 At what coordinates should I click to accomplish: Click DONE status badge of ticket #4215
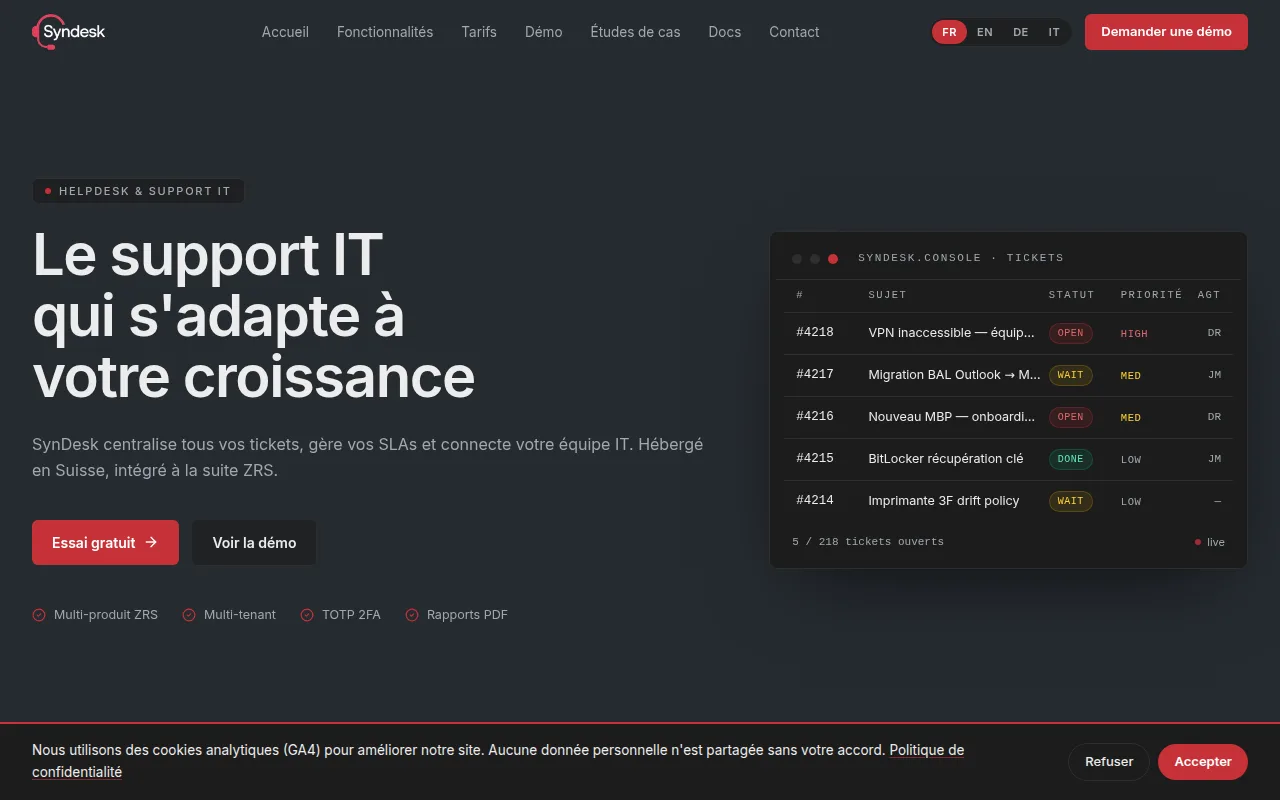tap(1071, 459)
